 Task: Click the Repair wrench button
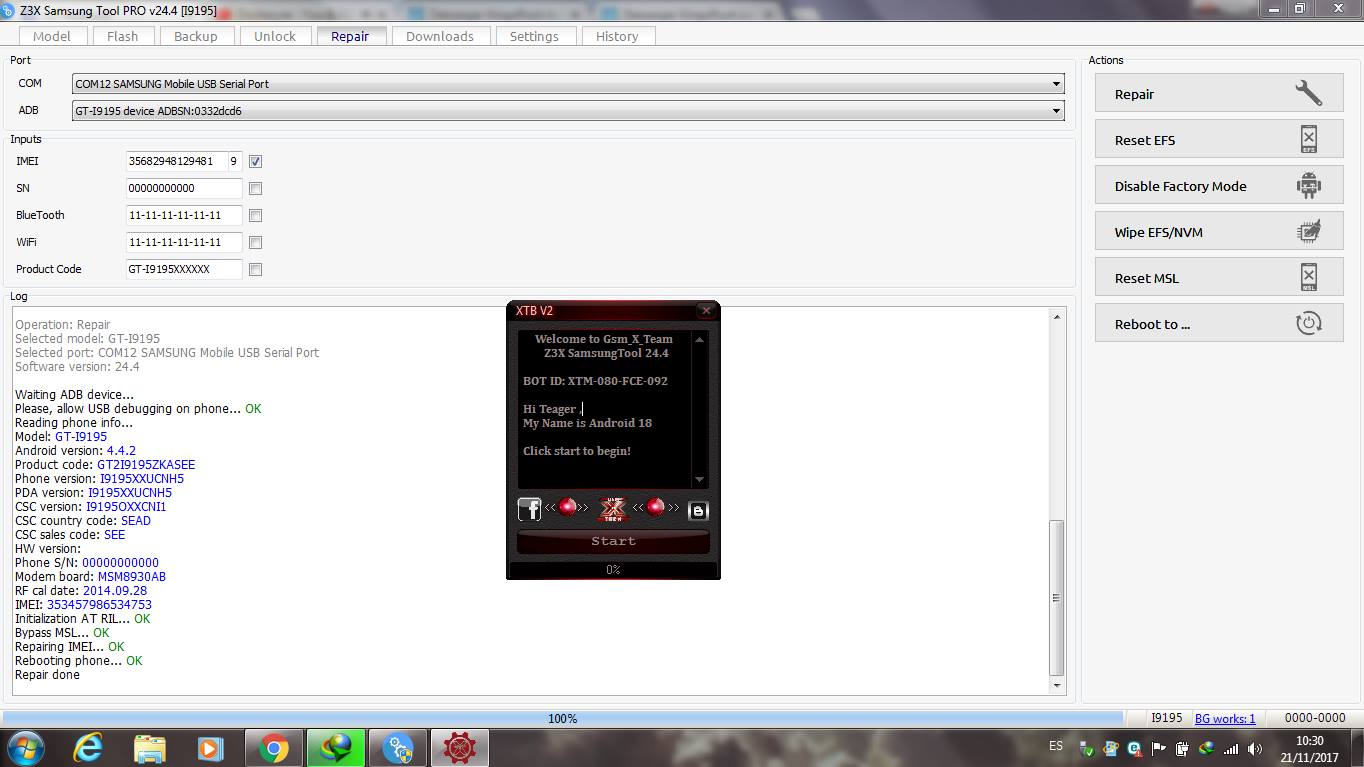click(x=1219, y=94)
